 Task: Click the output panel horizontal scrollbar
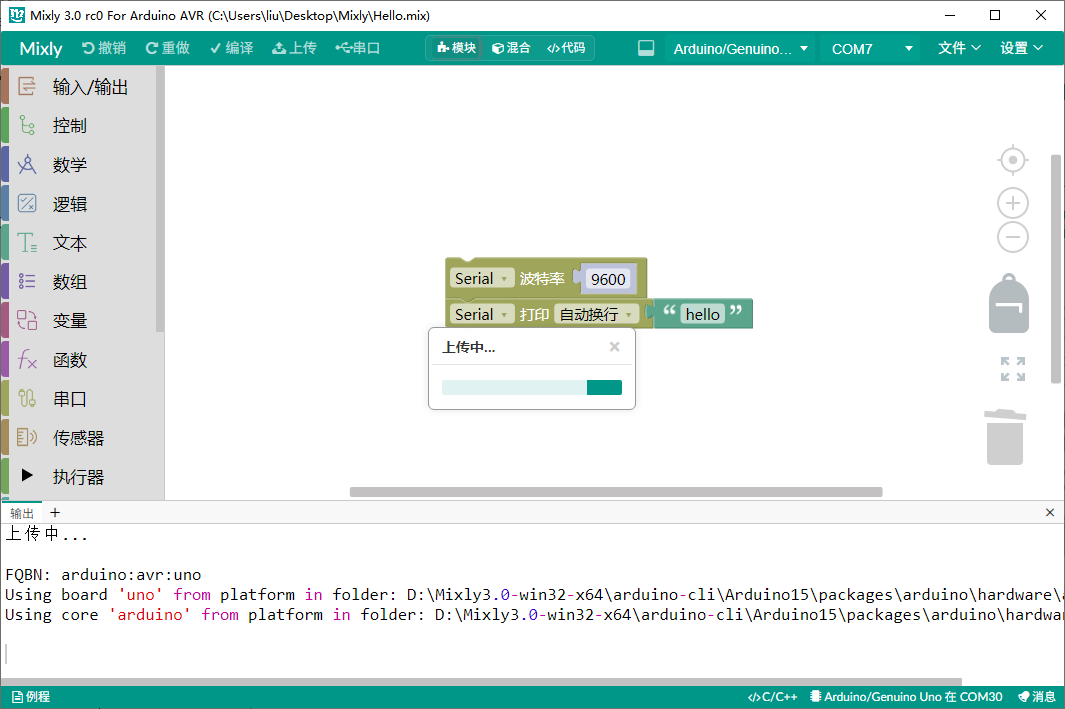coord(482,682)
